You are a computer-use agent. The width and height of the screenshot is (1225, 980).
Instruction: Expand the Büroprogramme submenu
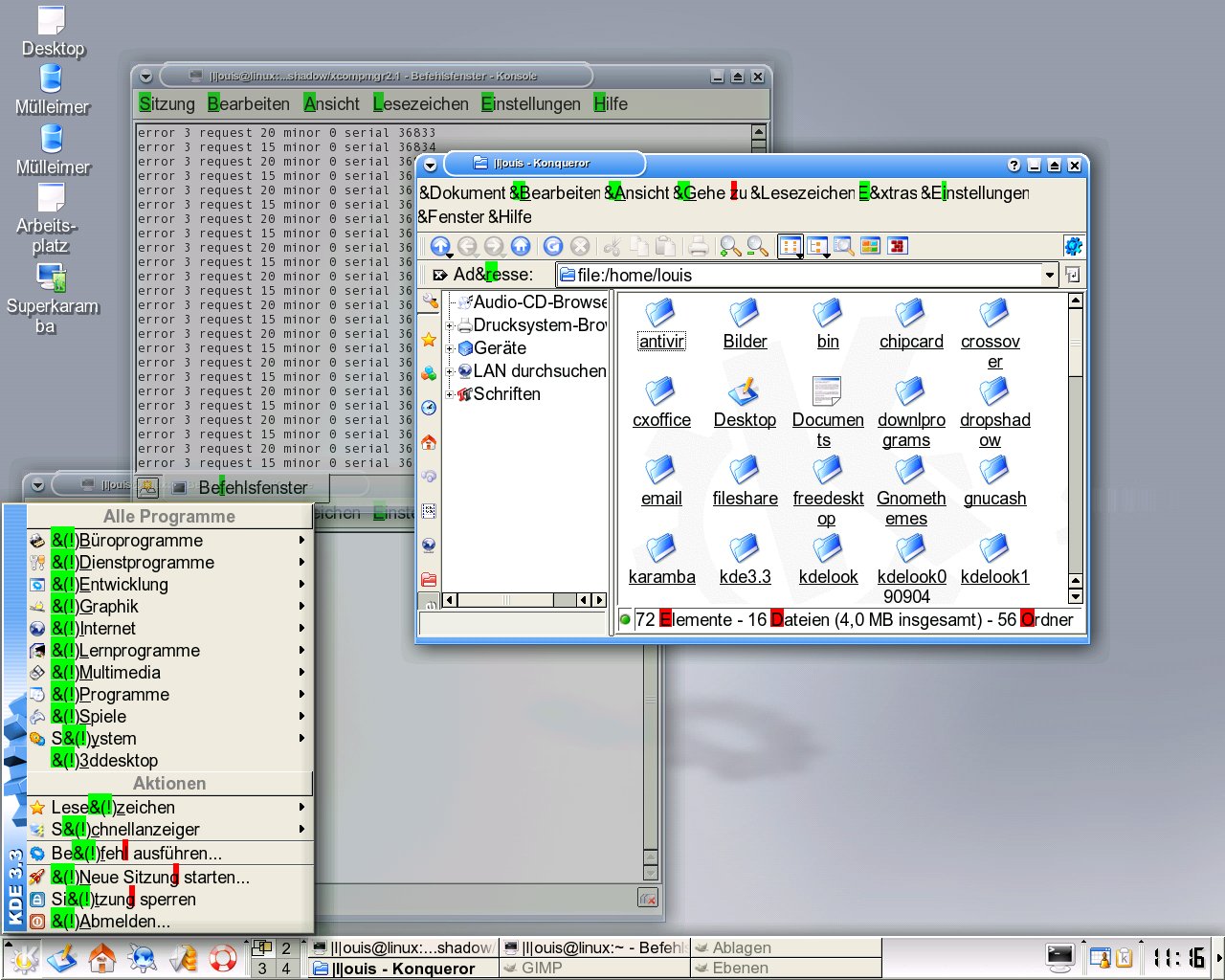click(x=169, y=541)
